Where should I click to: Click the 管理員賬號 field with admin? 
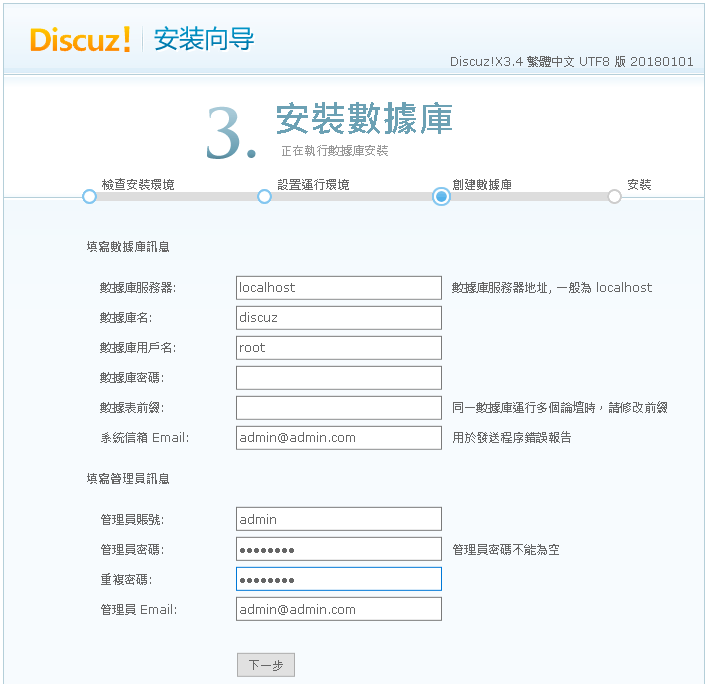click(x=339, y=519)
